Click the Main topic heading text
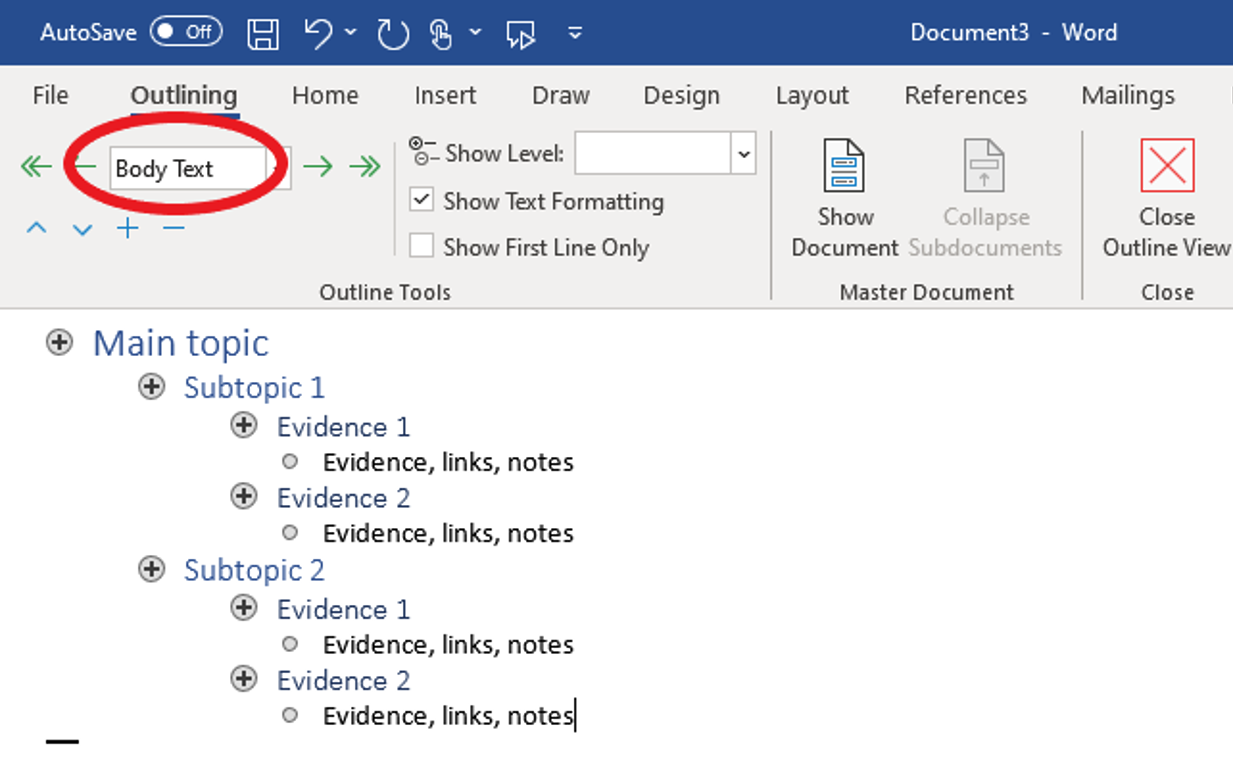Image resolution: width=1233 pixels, height=763 pixels. [181, 343]
